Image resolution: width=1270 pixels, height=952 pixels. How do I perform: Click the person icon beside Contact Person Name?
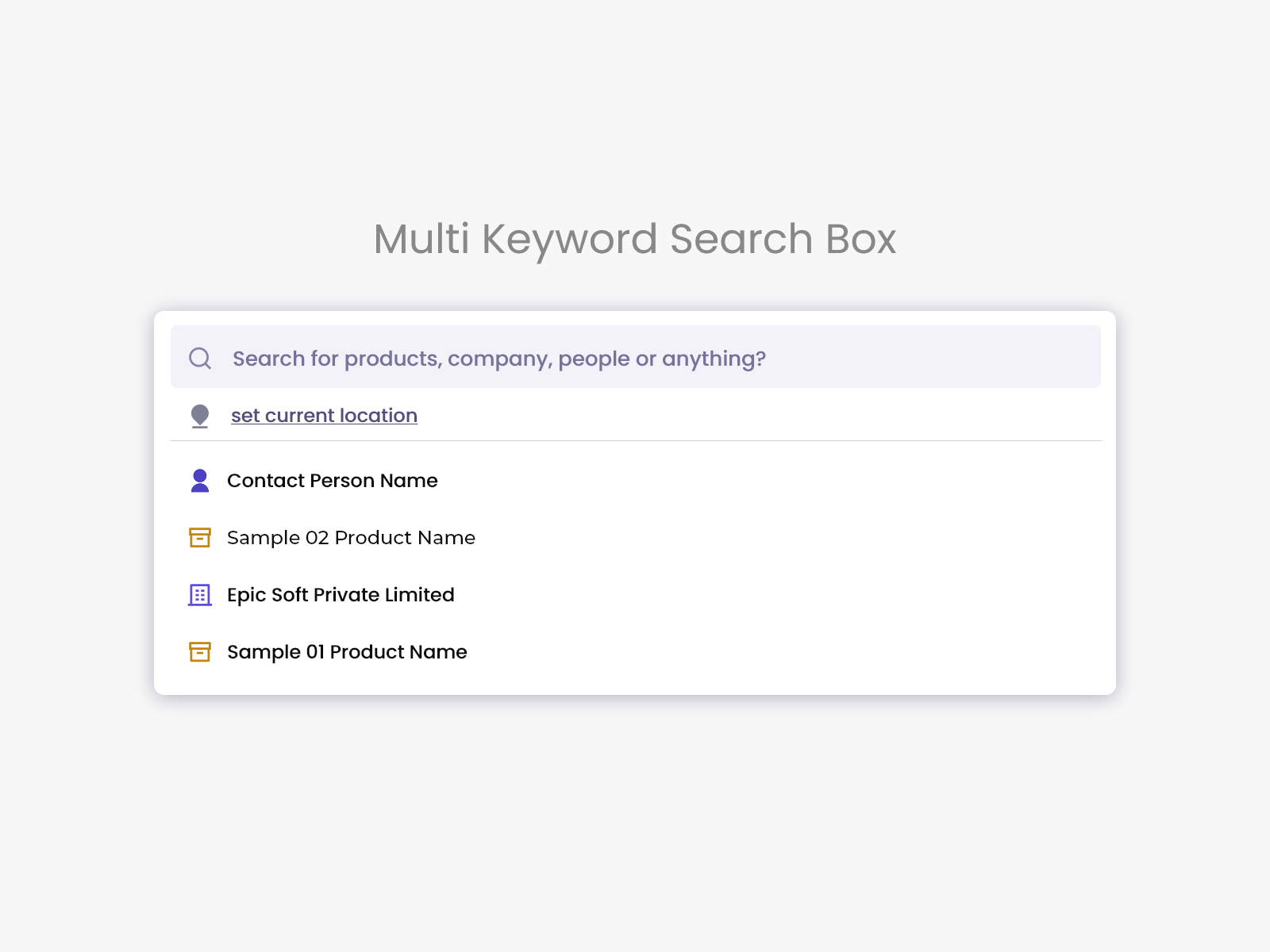point(199,480)
